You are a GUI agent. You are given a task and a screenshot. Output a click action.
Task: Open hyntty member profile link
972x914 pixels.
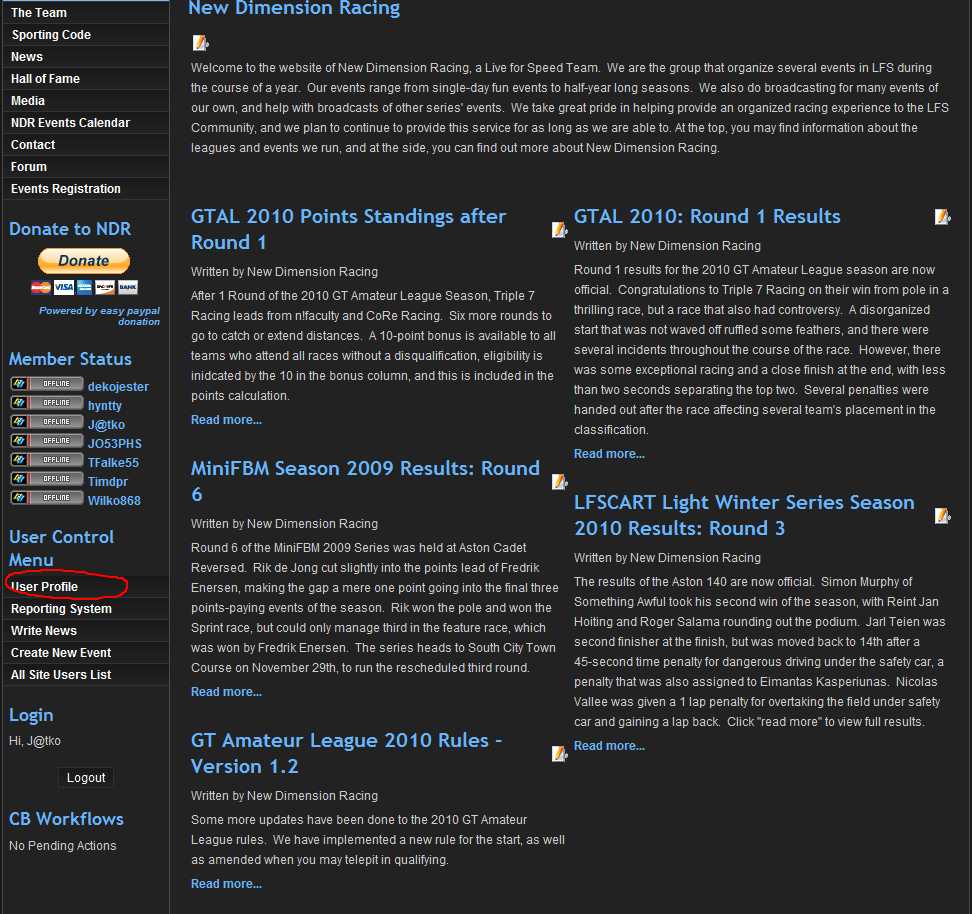coord(105,406)
